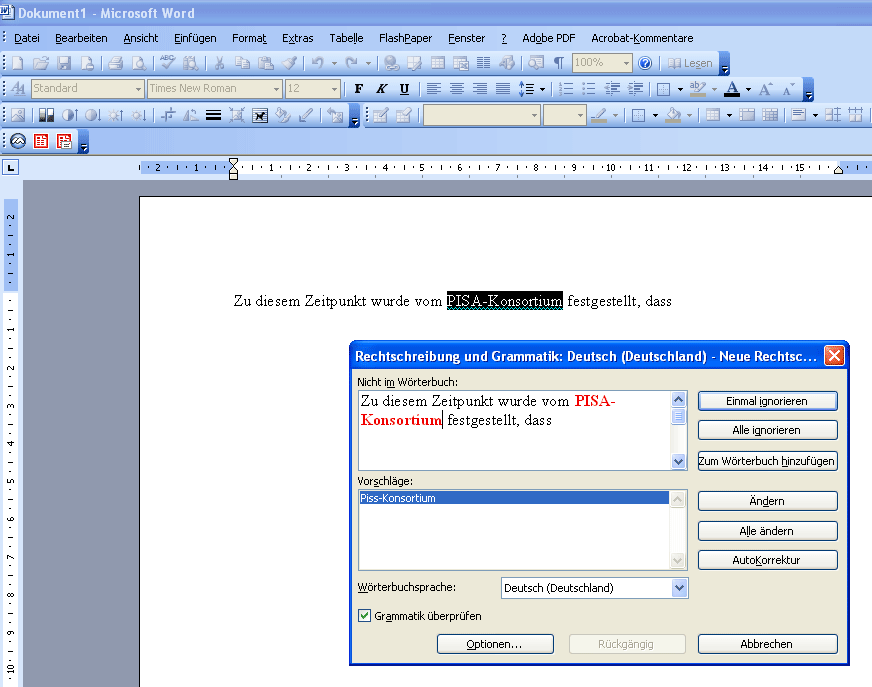Uncheck 'Grammatik überprüfen' checkbox
The height and width of the screenshot is (687, 872).
pos(364,616)
